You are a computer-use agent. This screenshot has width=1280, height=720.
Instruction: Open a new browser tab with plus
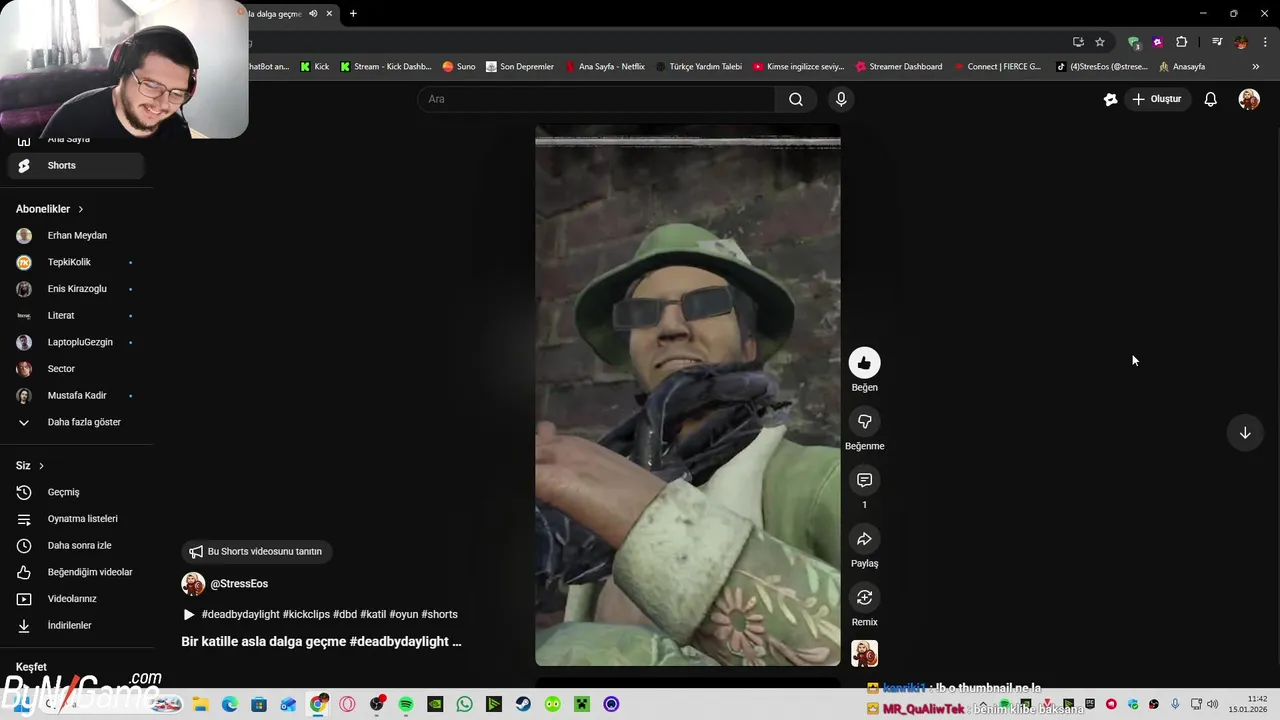click(353, 14)
